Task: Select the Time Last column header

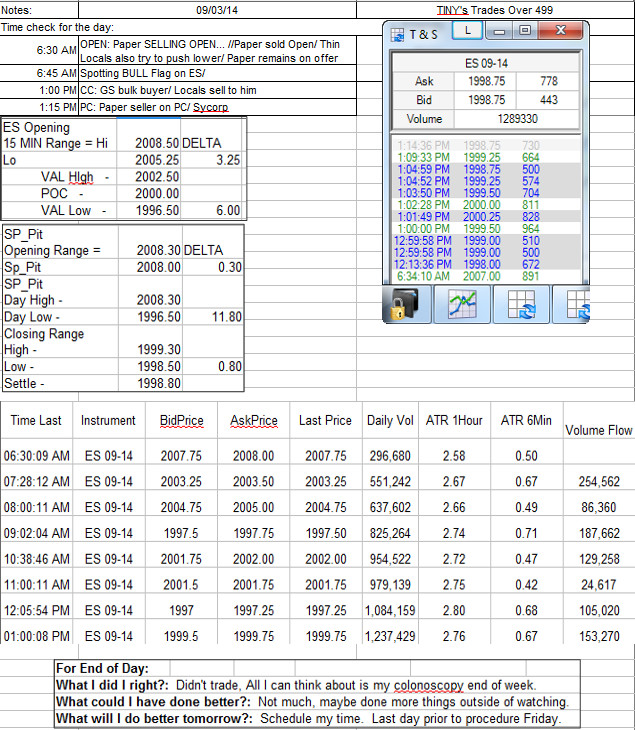Action: click(36, 420)
